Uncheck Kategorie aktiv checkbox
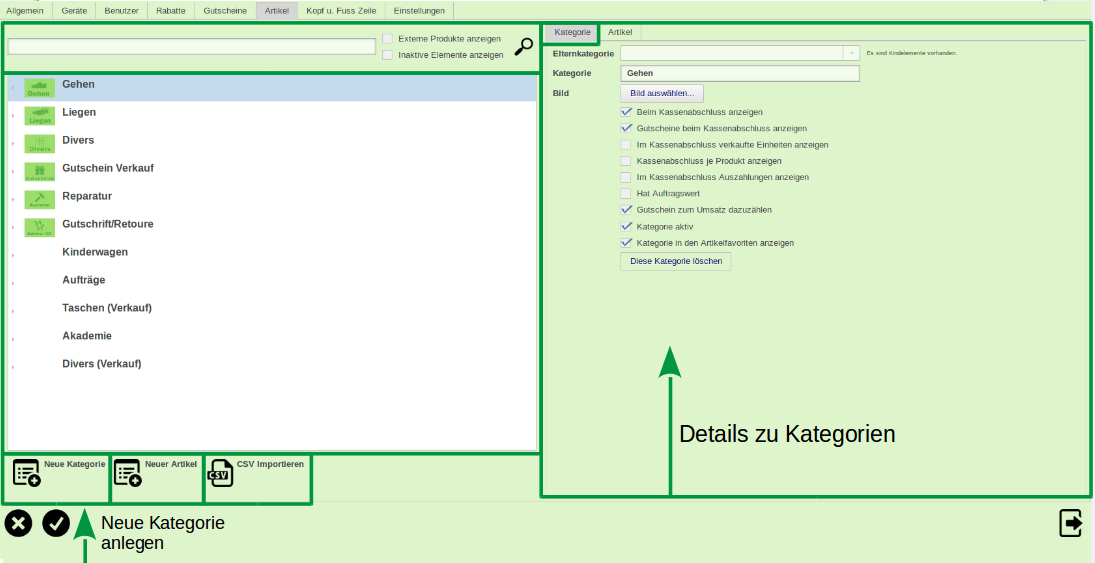The image size is (1095, 563). (x=627, y=226)
